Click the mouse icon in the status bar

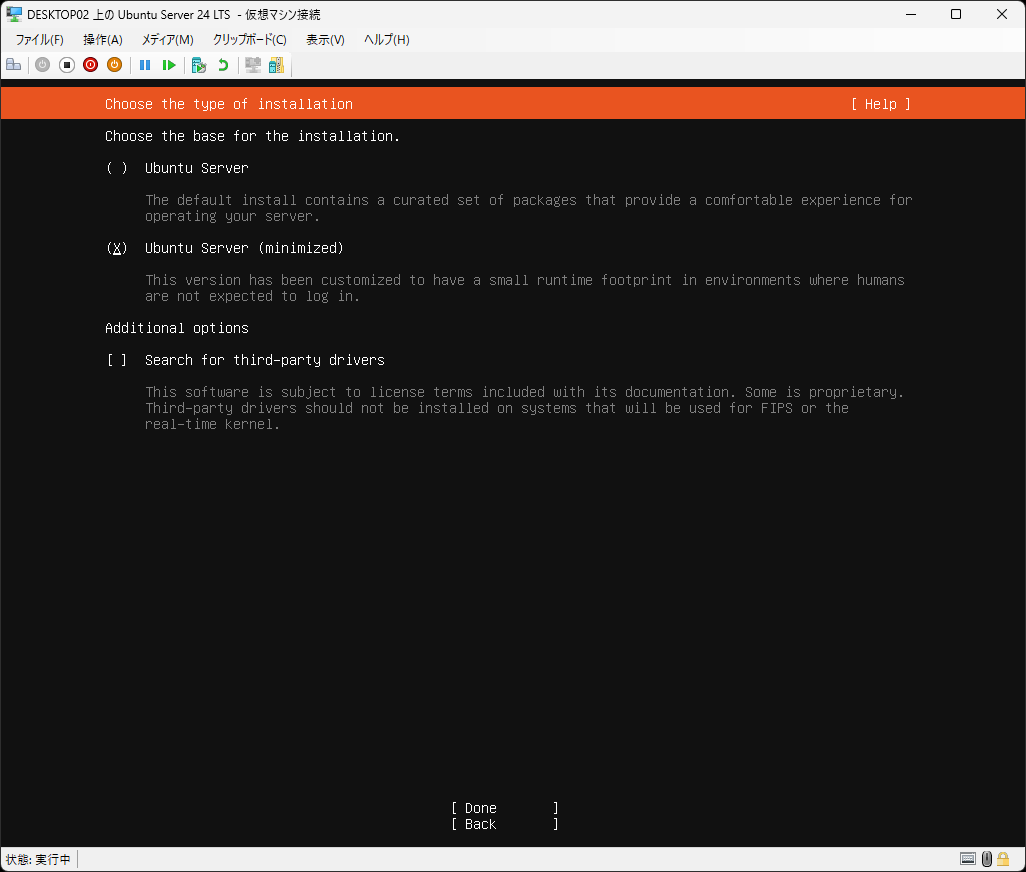(987, 858)
